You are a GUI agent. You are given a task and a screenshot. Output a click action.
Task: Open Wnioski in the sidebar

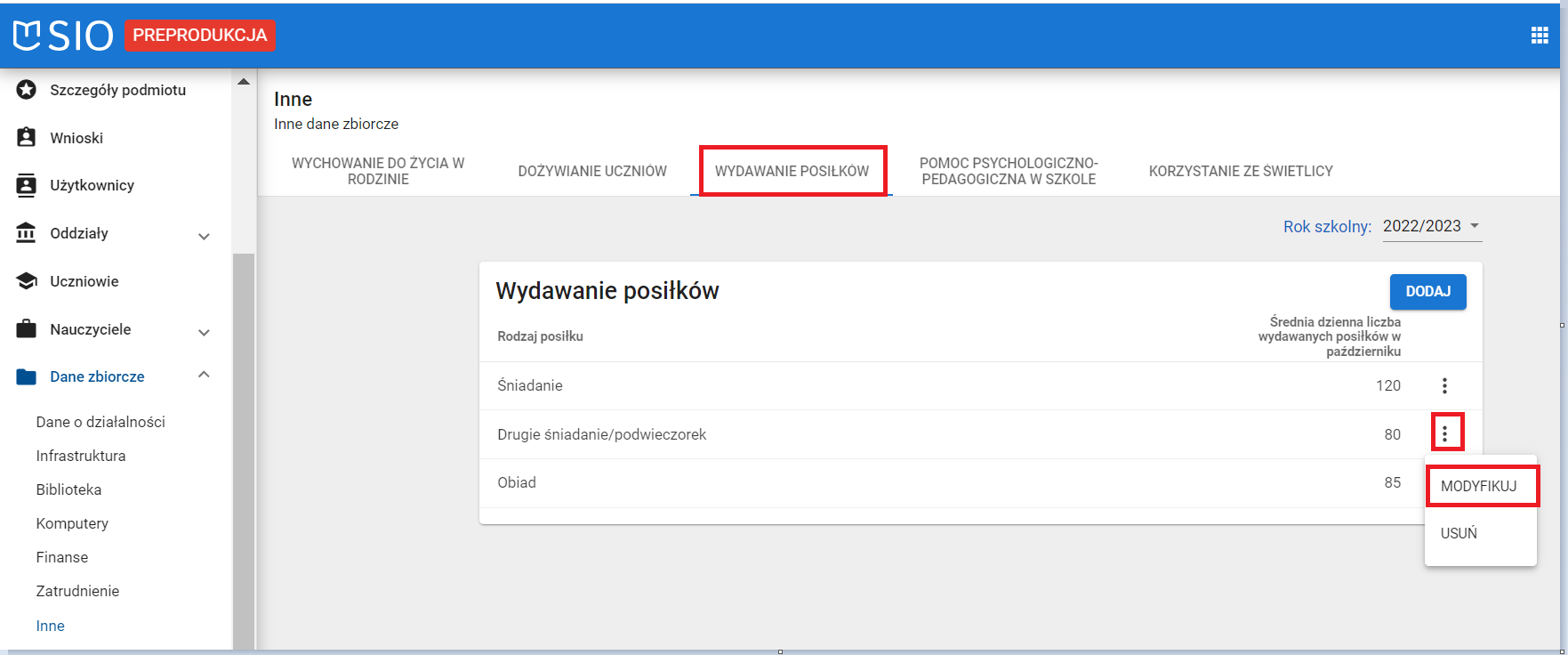[76, 138]
